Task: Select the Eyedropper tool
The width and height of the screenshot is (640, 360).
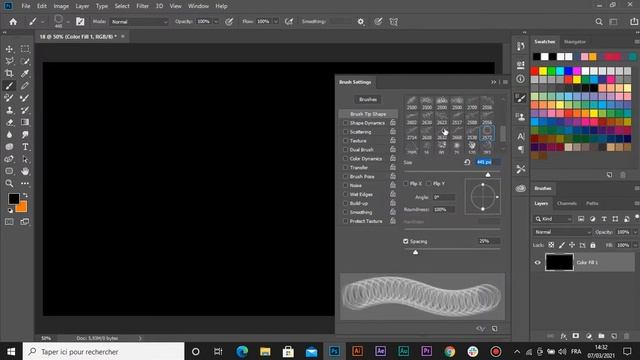Action: (x=25, y=73)
